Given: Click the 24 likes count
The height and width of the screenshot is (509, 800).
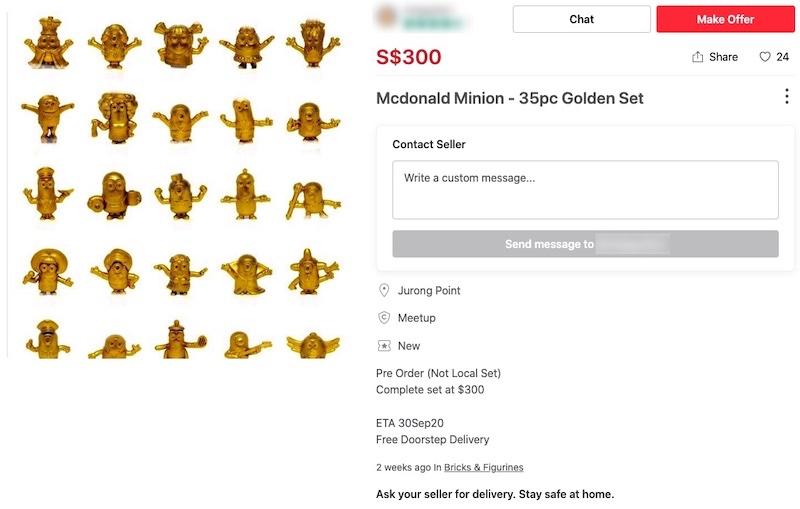Looking at the screenshot, I should (782, 57).
